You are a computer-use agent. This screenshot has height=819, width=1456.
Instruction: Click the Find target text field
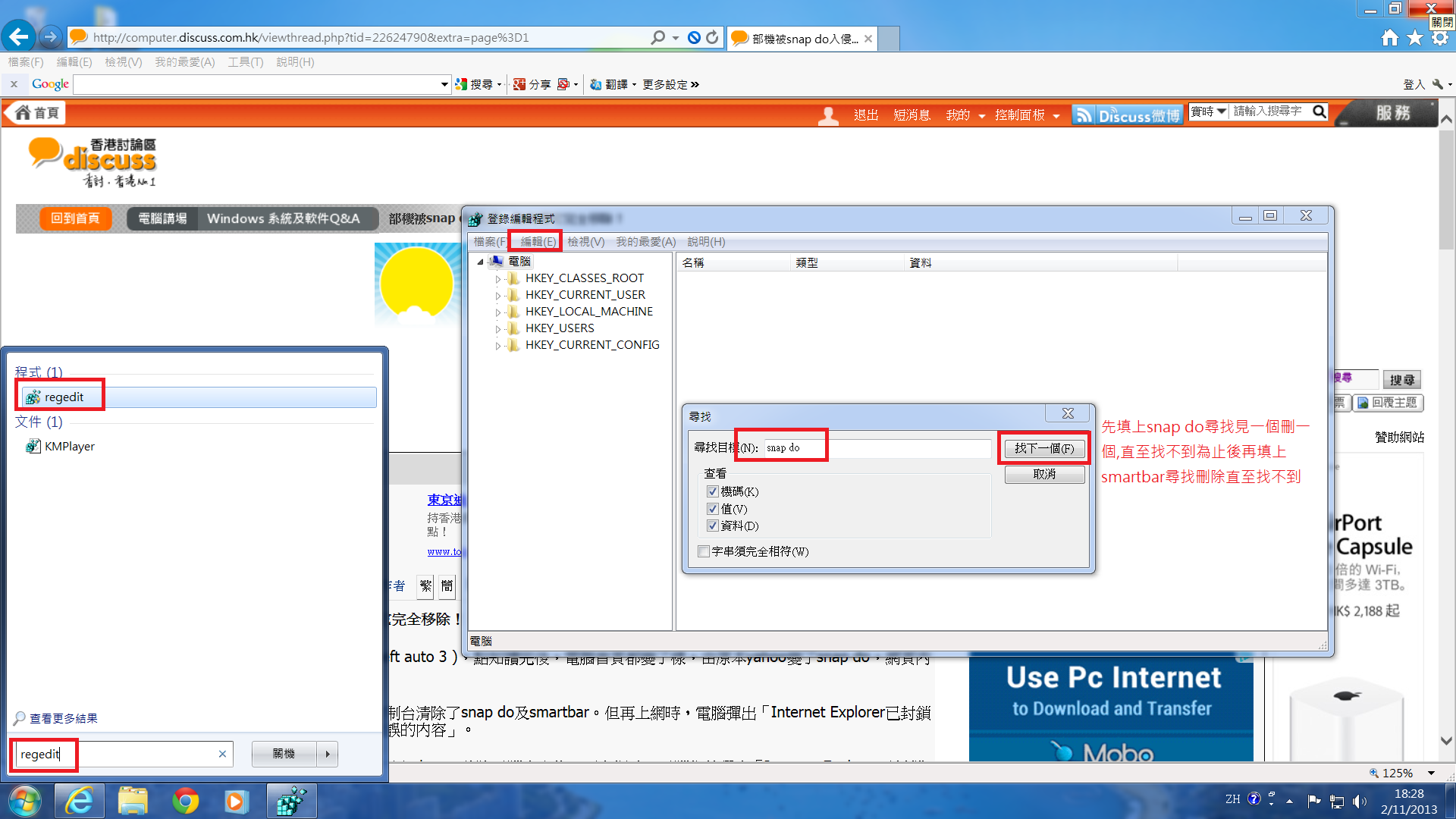877,448
